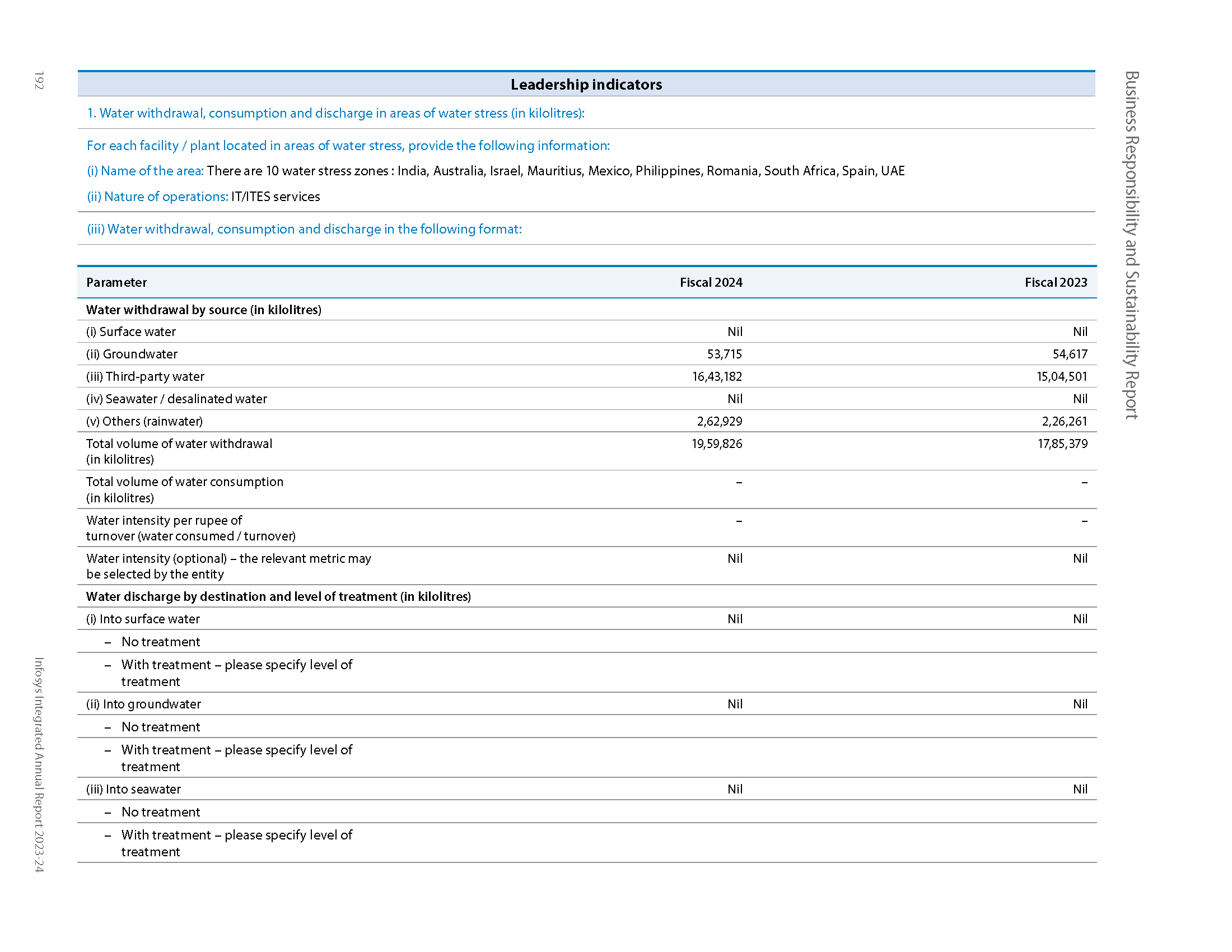Click the rainwater Fiscal 2023 value 2,26,261
1232x952 pixels.
pyautogui.click(x=1064, y=421)
